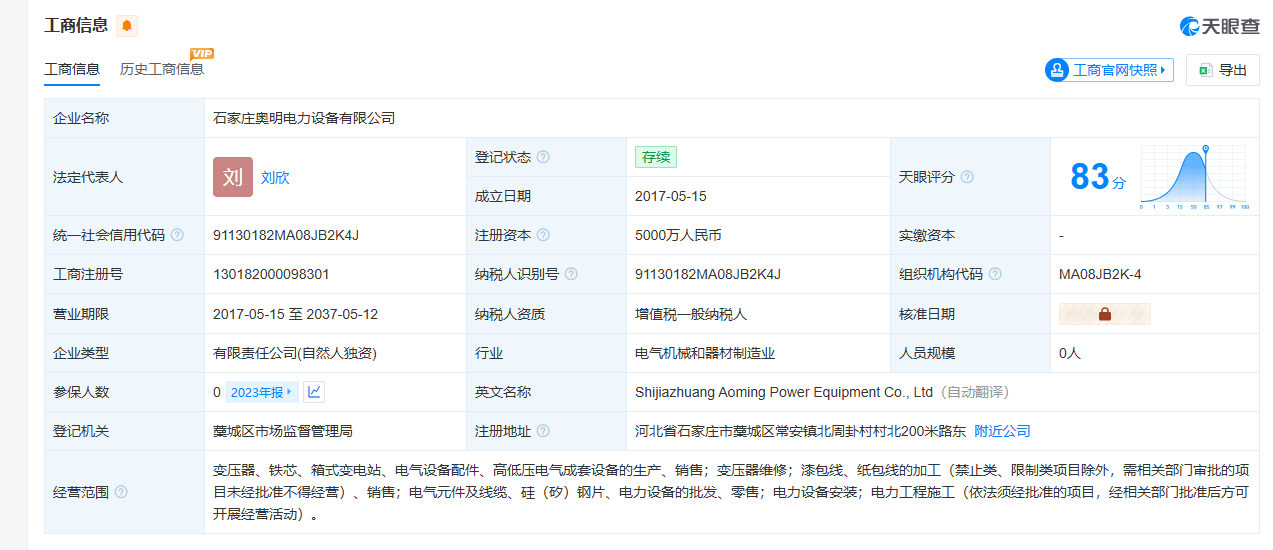The image size is (1273, 550).
Task: Click the registration number 130182000098301
Action: pyautogui.click(x=271, y=274)
